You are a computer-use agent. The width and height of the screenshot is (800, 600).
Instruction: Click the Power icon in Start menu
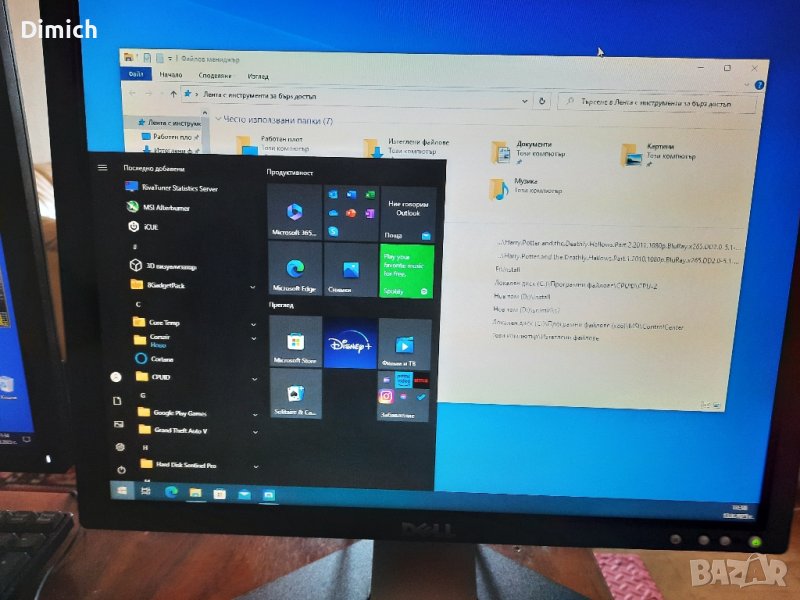click(x=121, y=468)
